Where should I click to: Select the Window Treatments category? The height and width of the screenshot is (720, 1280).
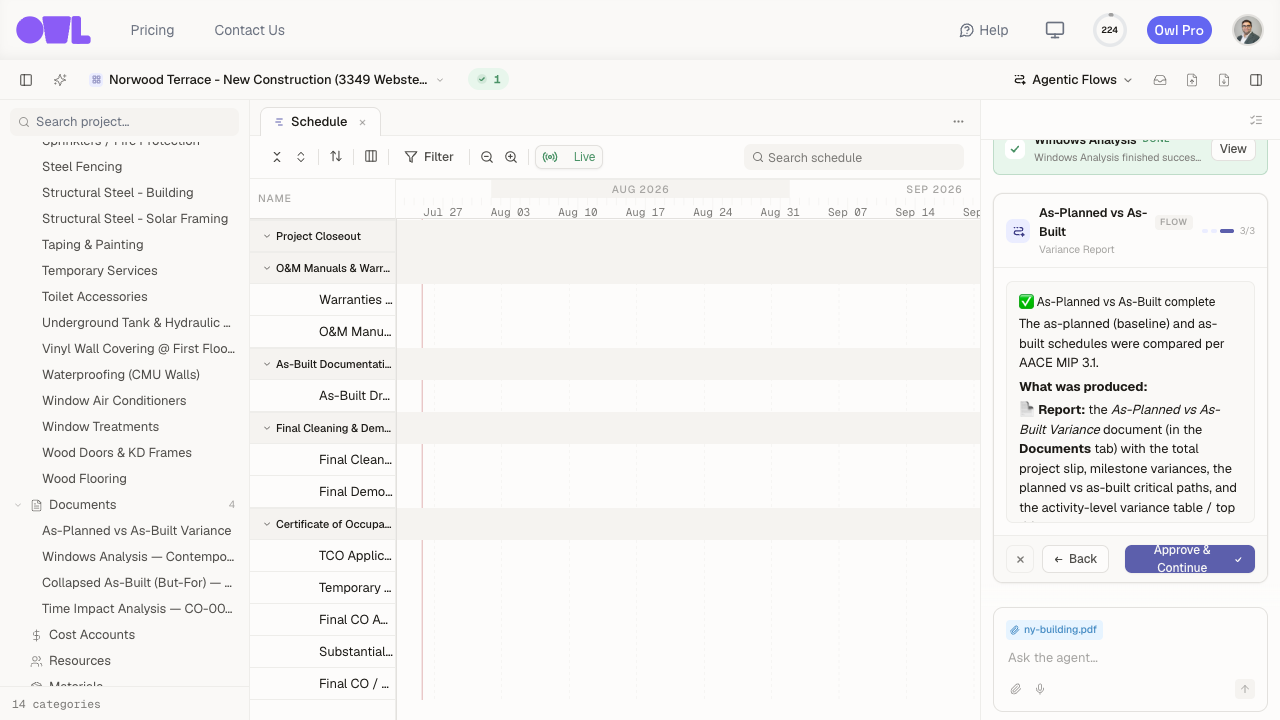tap(101, 427)
